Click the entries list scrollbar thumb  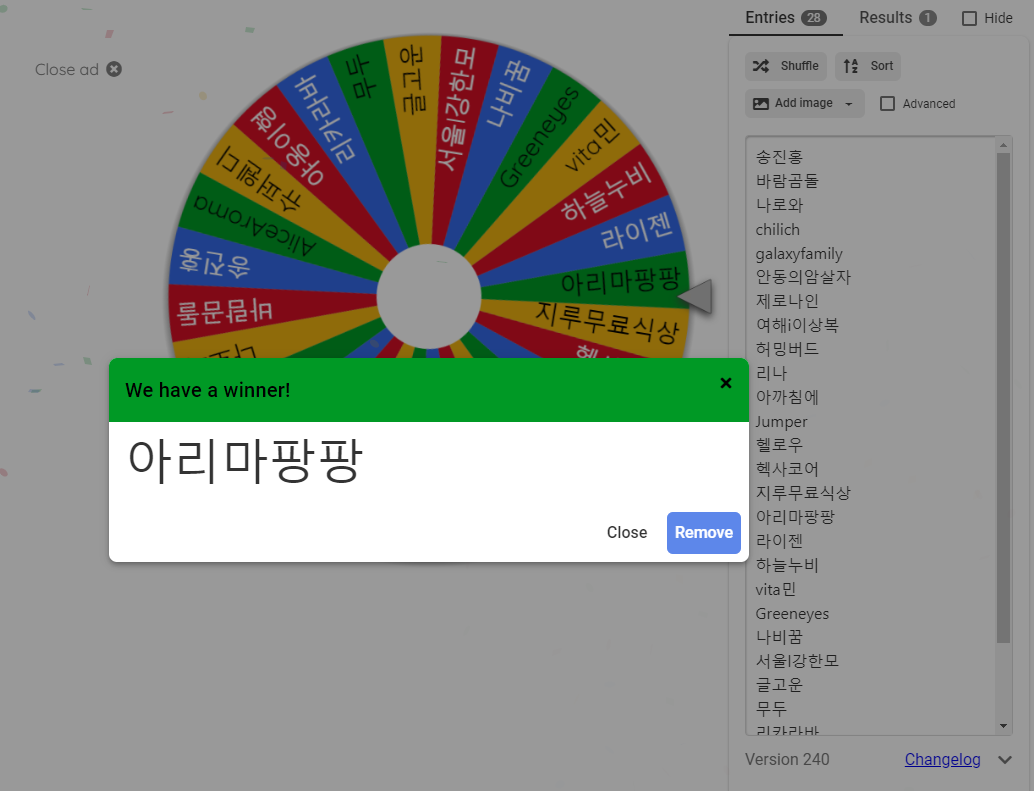(x=1004, y=397)
